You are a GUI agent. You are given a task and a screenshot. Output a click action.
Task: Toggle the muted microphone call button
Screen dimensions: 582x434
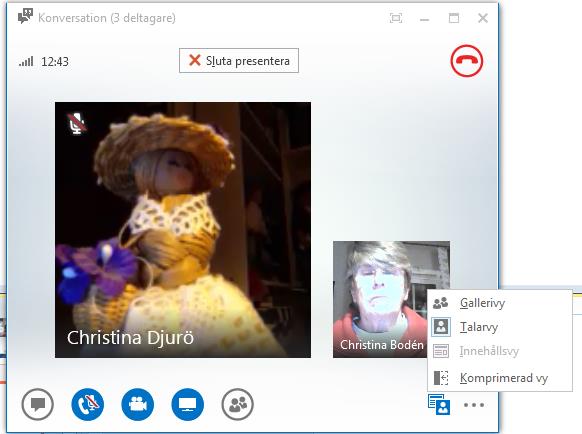pyautogui.click(x=88, y=404)
